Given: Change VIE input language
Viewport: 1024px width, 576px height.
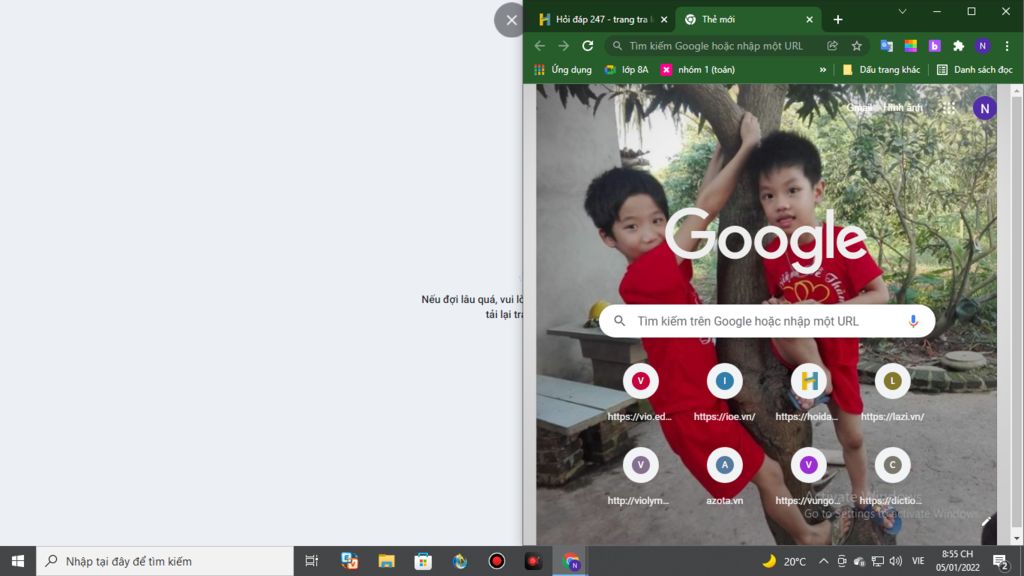Looking at the screenshot, I should click(x=918, y=561).
